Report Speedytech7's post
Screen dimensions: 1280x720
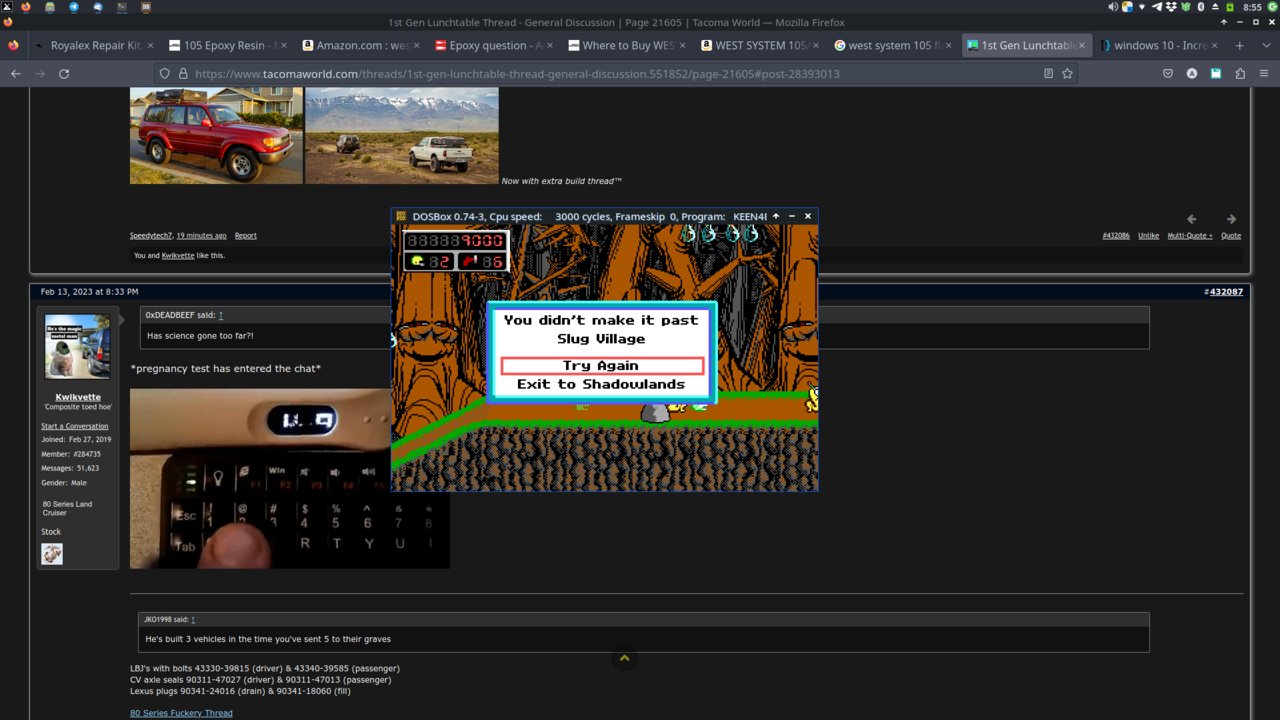coord(246,236)
